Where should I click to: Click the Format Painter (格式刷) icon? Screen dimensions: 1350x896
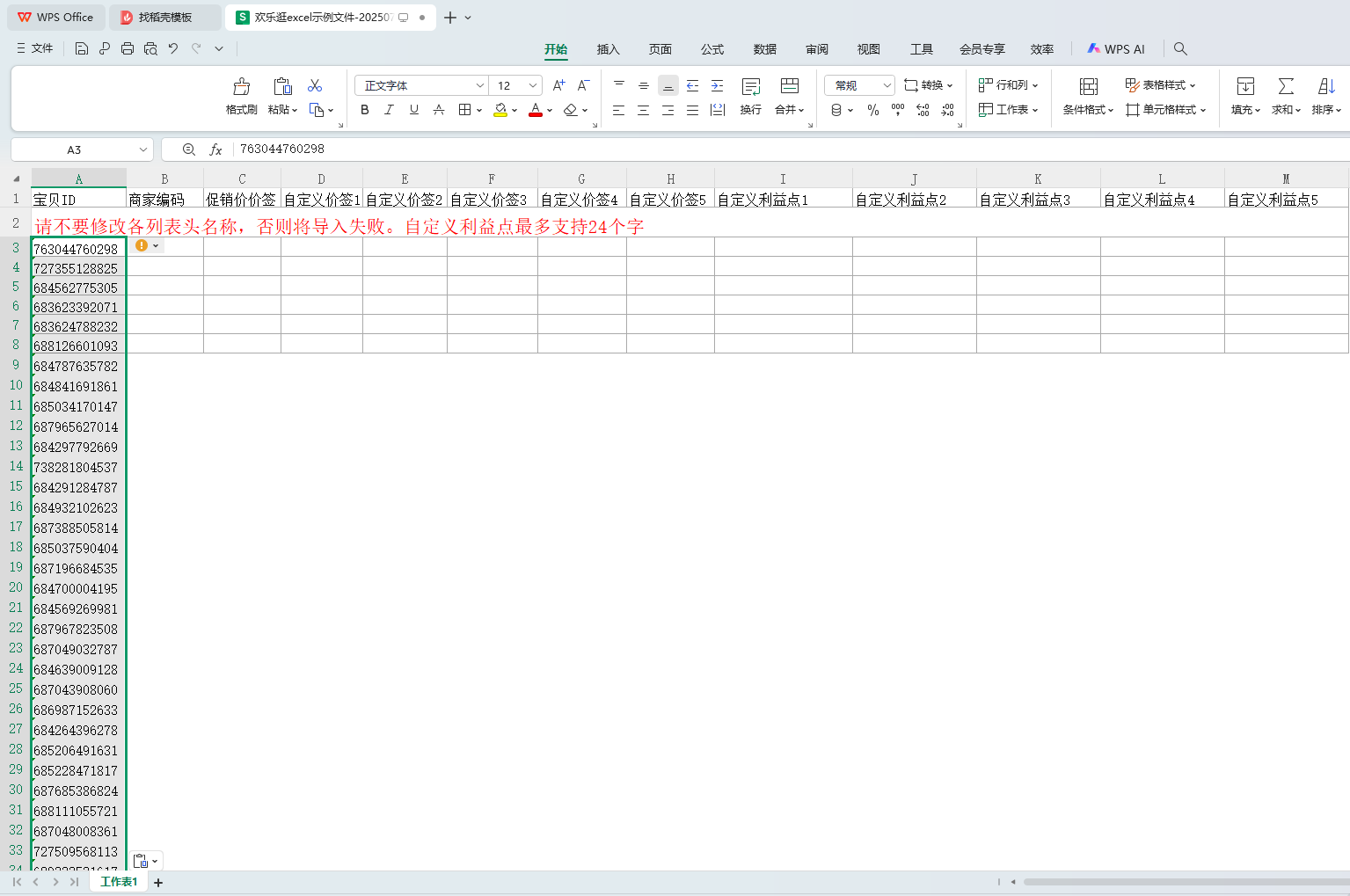click(241, 87)
